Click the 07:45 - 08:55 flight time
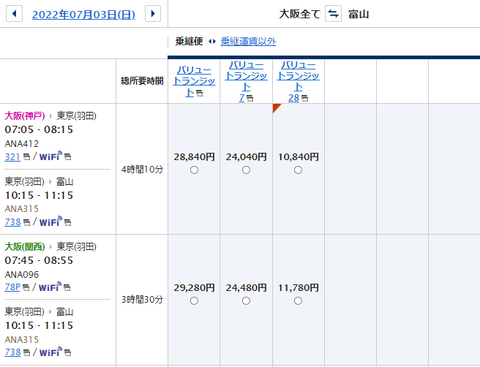Viewport: 480px width, 367px height. [39, 260]
